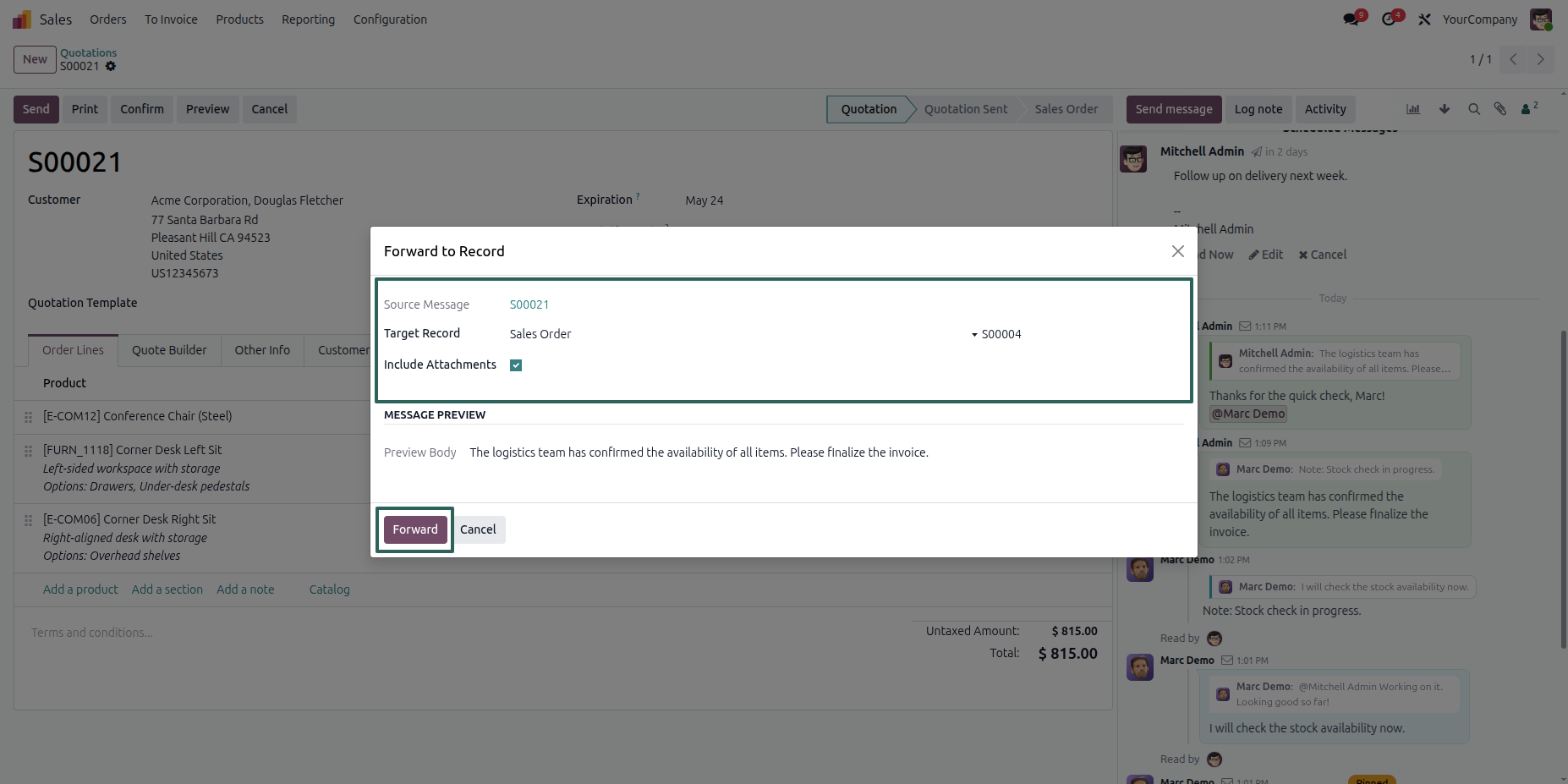1568x784 pixels.
Task: Click Add a note link
Action: [x=245, y=589]
